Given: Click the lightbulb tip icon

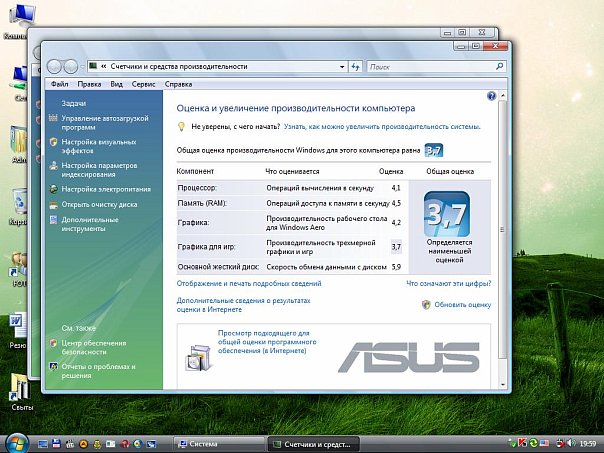Looking at the screenshot, I should tap(181, 127).
